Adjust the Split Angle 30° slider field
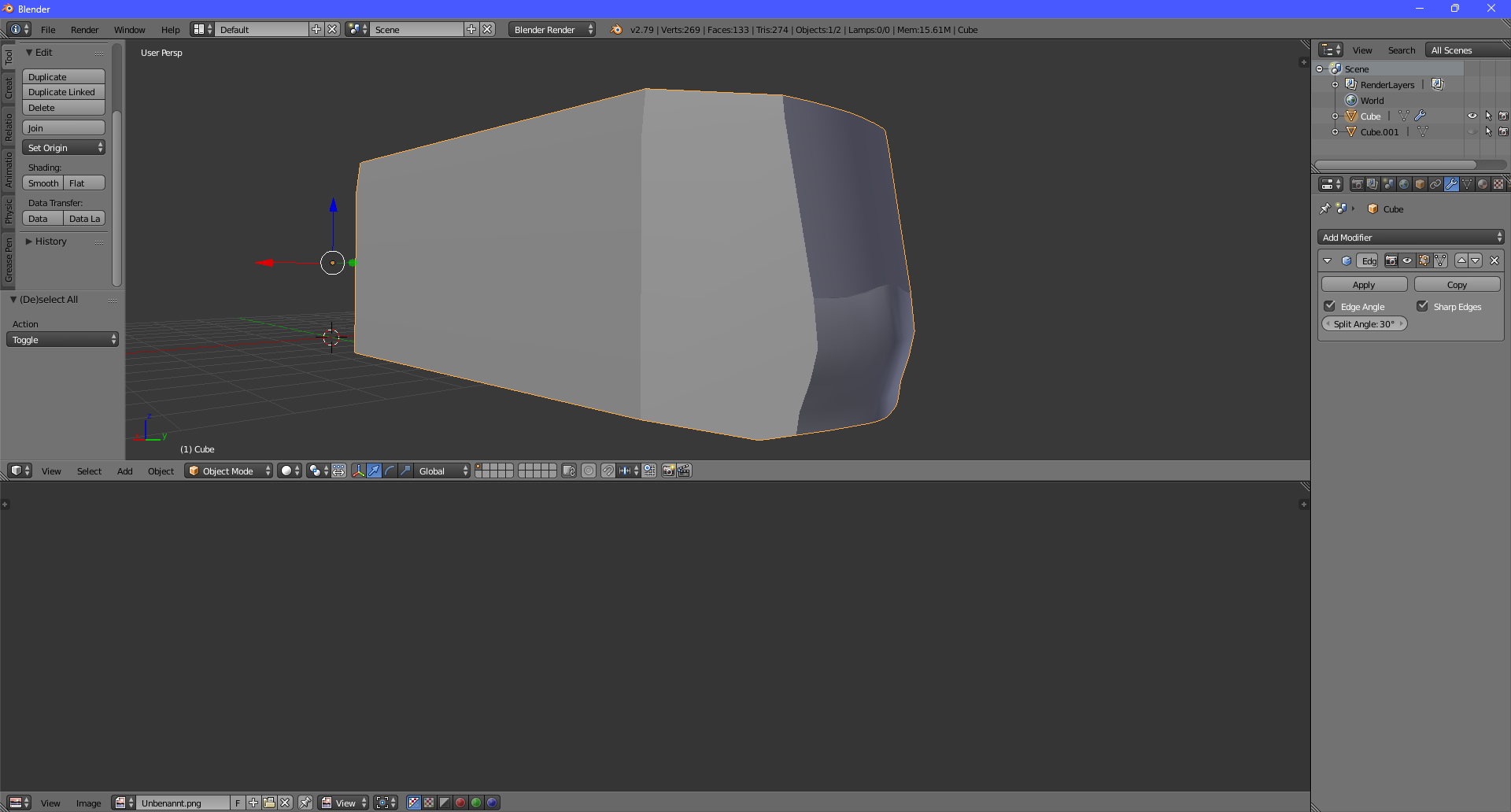Viewport: 1511px width, 812px height. [1364, 324]
